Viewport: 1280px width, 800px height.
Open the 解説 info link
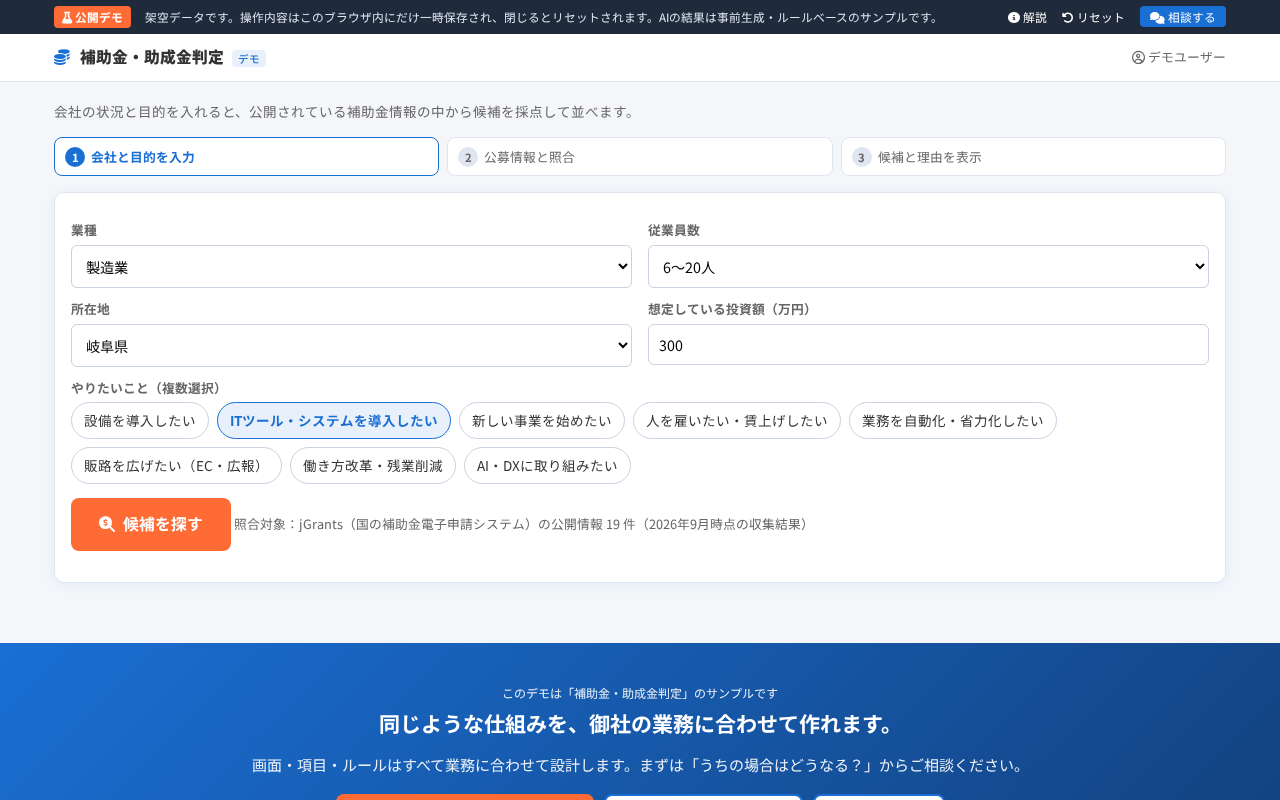click(1027, 17)
